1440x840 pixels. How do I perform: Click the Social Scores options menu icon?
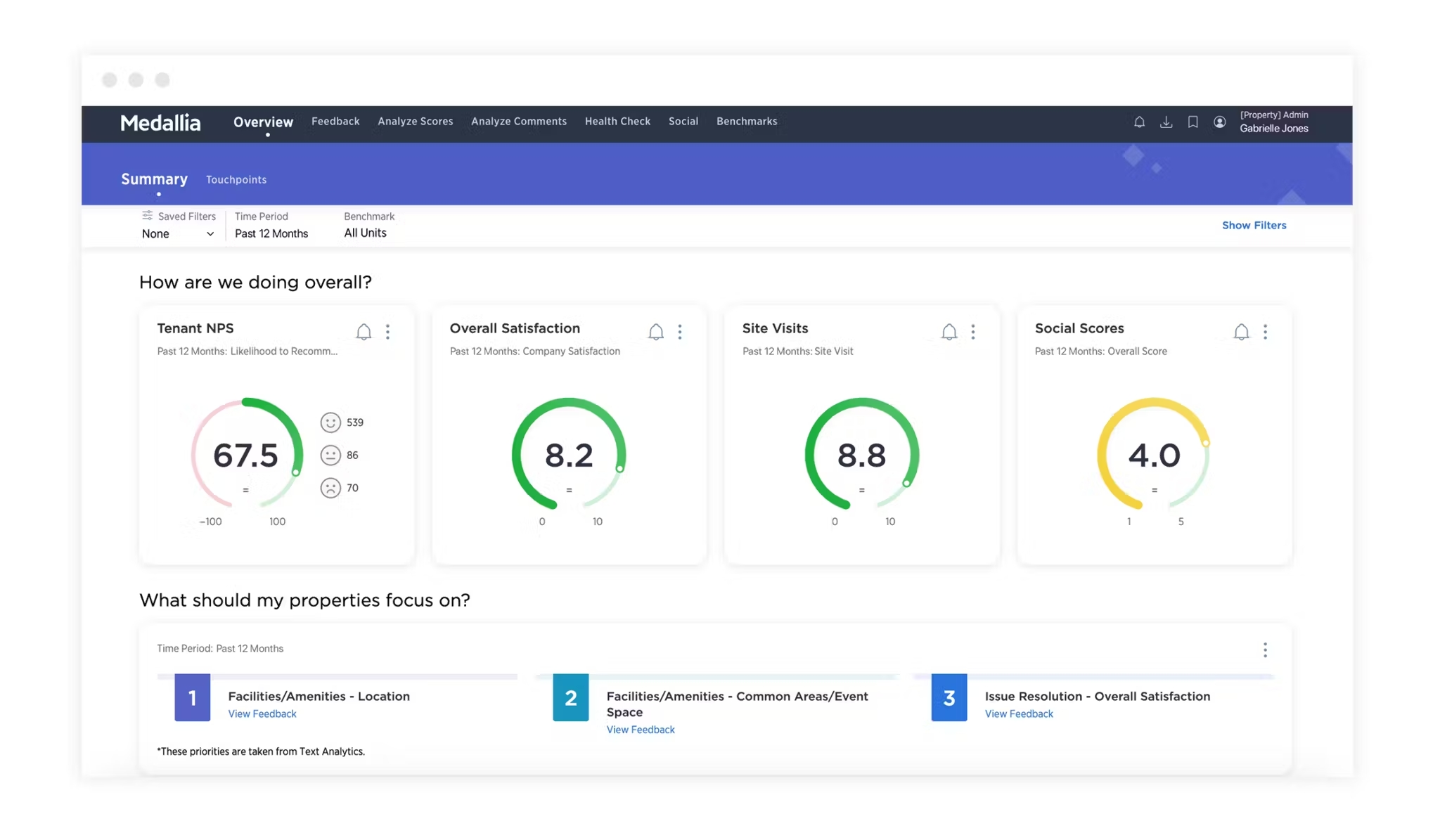point(1265,332)
